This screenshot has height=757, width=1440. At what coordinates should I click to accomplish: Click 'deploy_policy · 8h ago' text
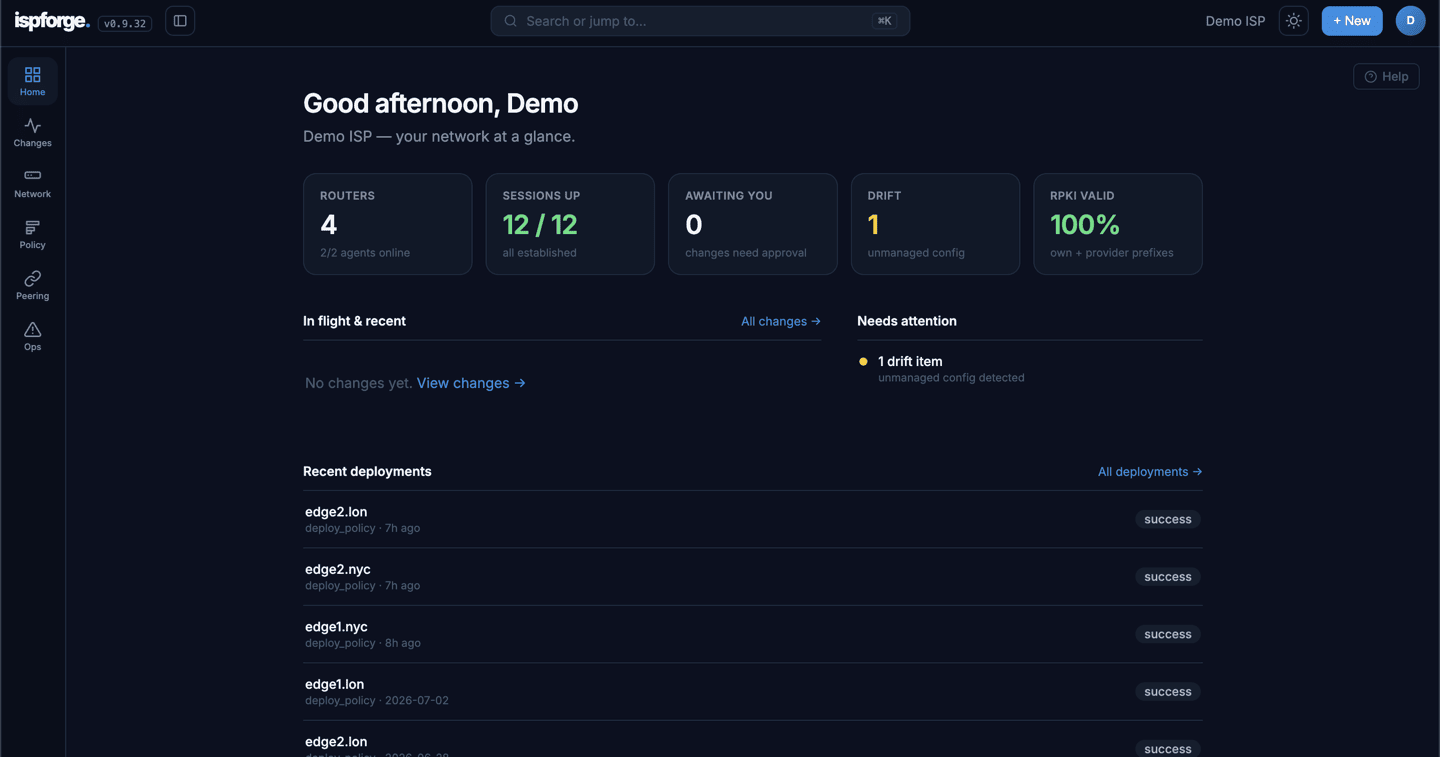click(x=363, y=643)
